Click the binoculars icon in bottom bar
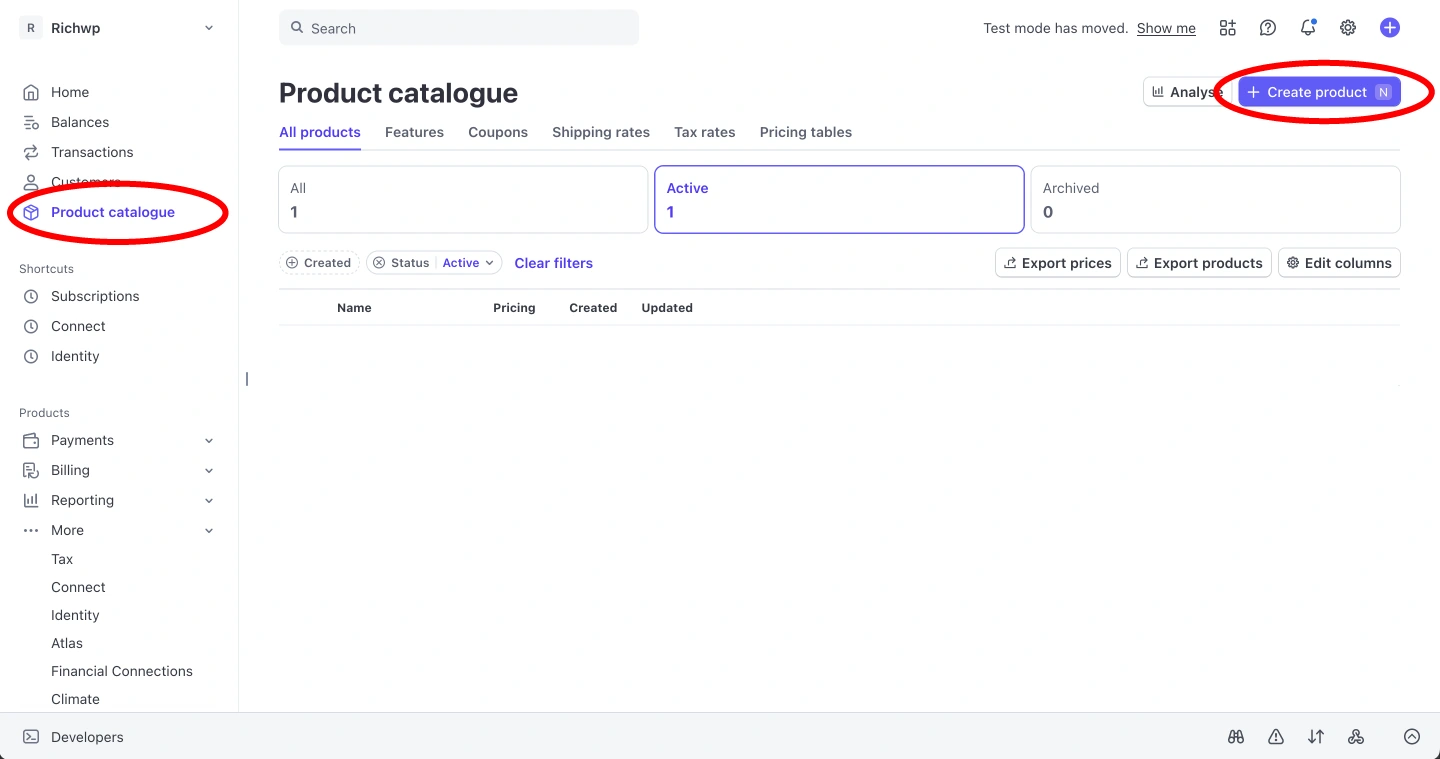The height and width of the screenshot is (759, 1440). tap(1236, 737)
